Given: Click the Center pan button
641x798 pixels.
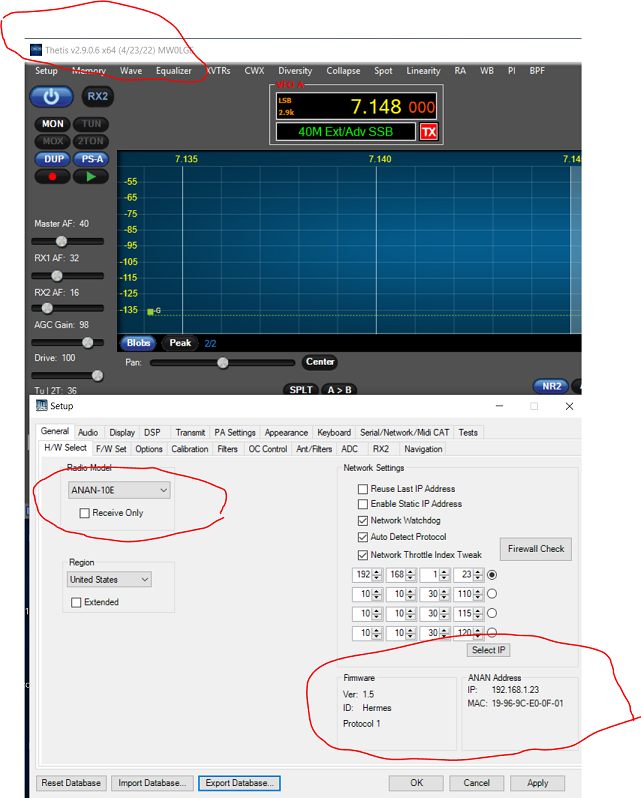Looking at the screenshot, I should coord(320,362).
